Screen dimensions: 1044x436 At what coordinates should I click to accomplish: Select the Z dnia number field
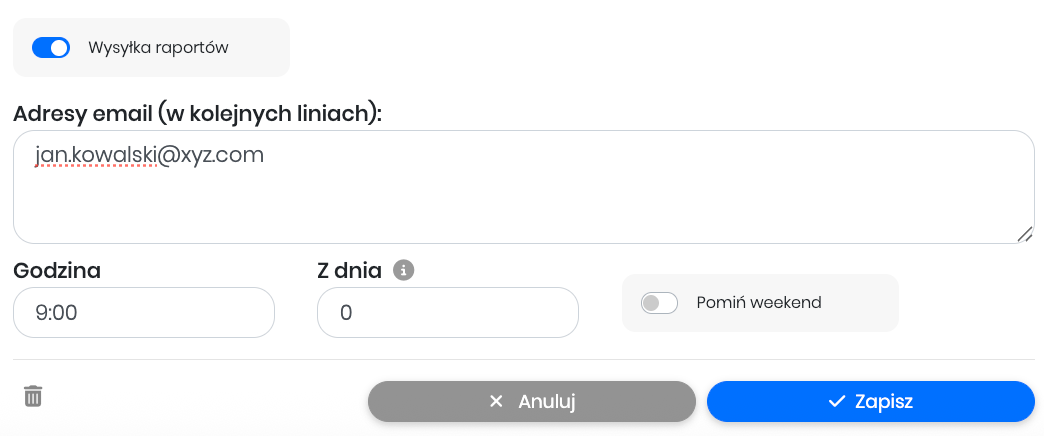[447, 313]
